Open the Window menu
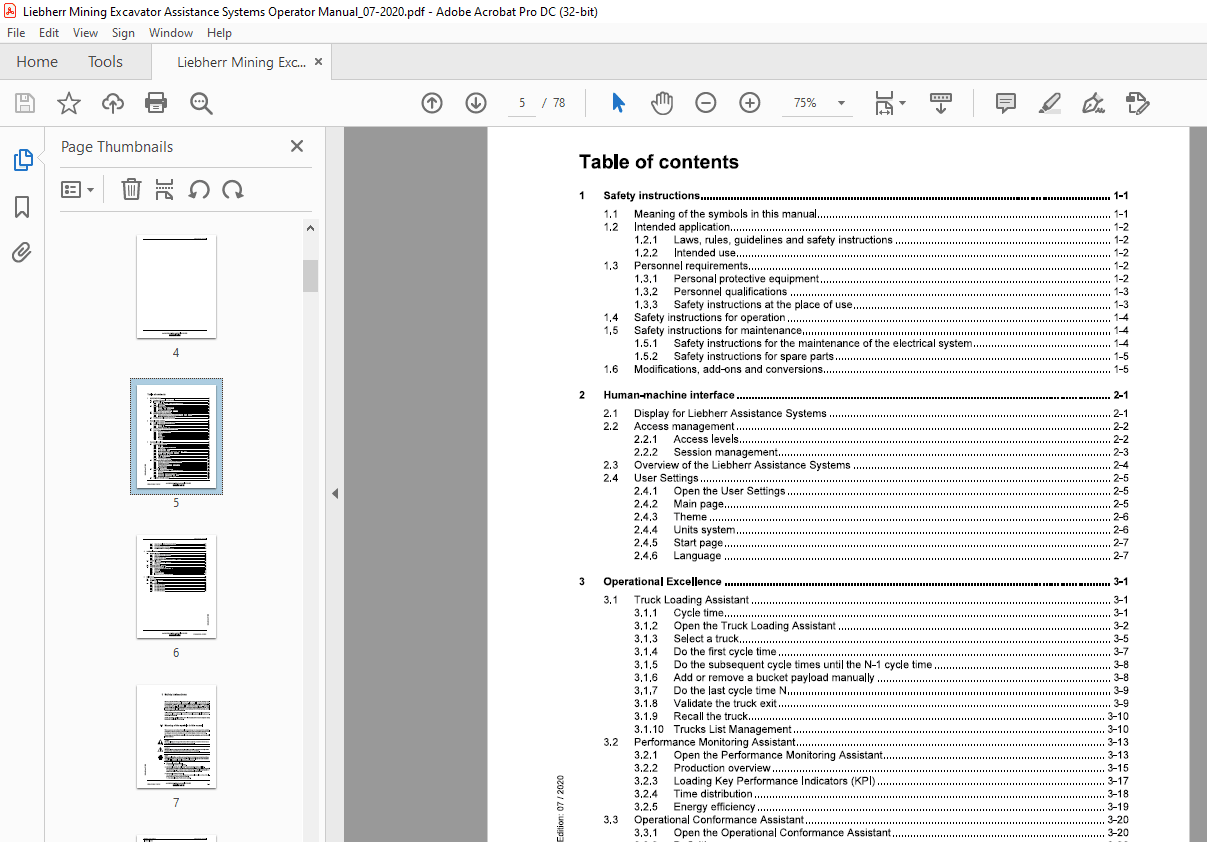 click(x=170, y=32)
